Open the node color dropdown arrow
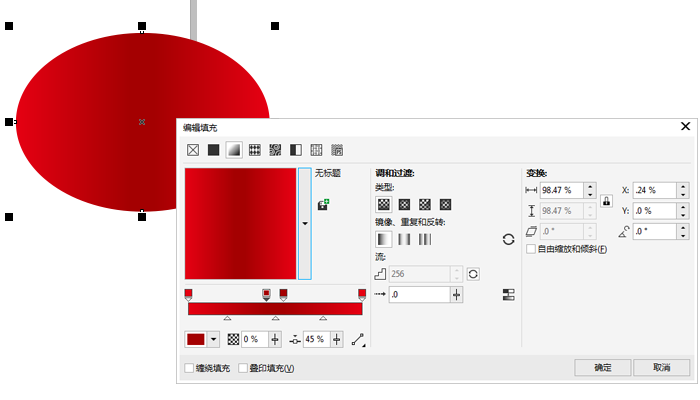The width and height of the screenshot is (700, 400). coord(213,339)
